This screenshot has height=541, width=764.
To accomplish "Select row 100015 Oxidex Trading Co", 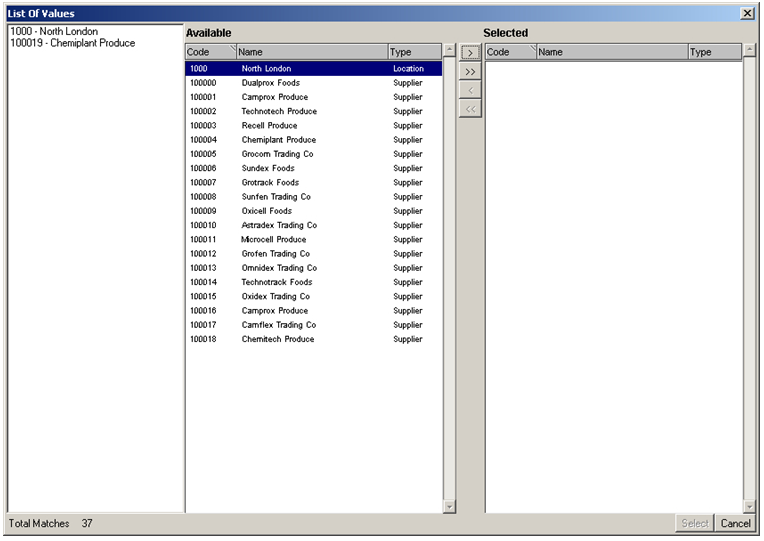I will coord(314,296).
